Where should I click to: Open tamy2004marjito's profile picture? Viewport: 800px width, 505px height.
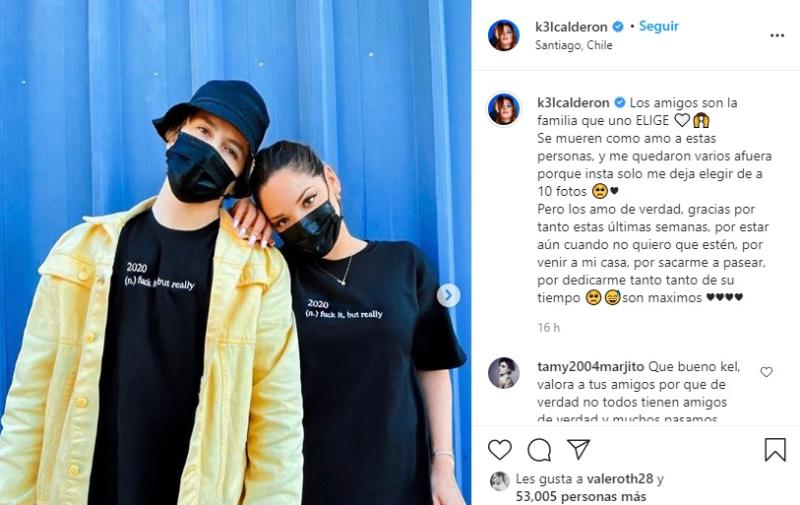click(x=504, y=373)
